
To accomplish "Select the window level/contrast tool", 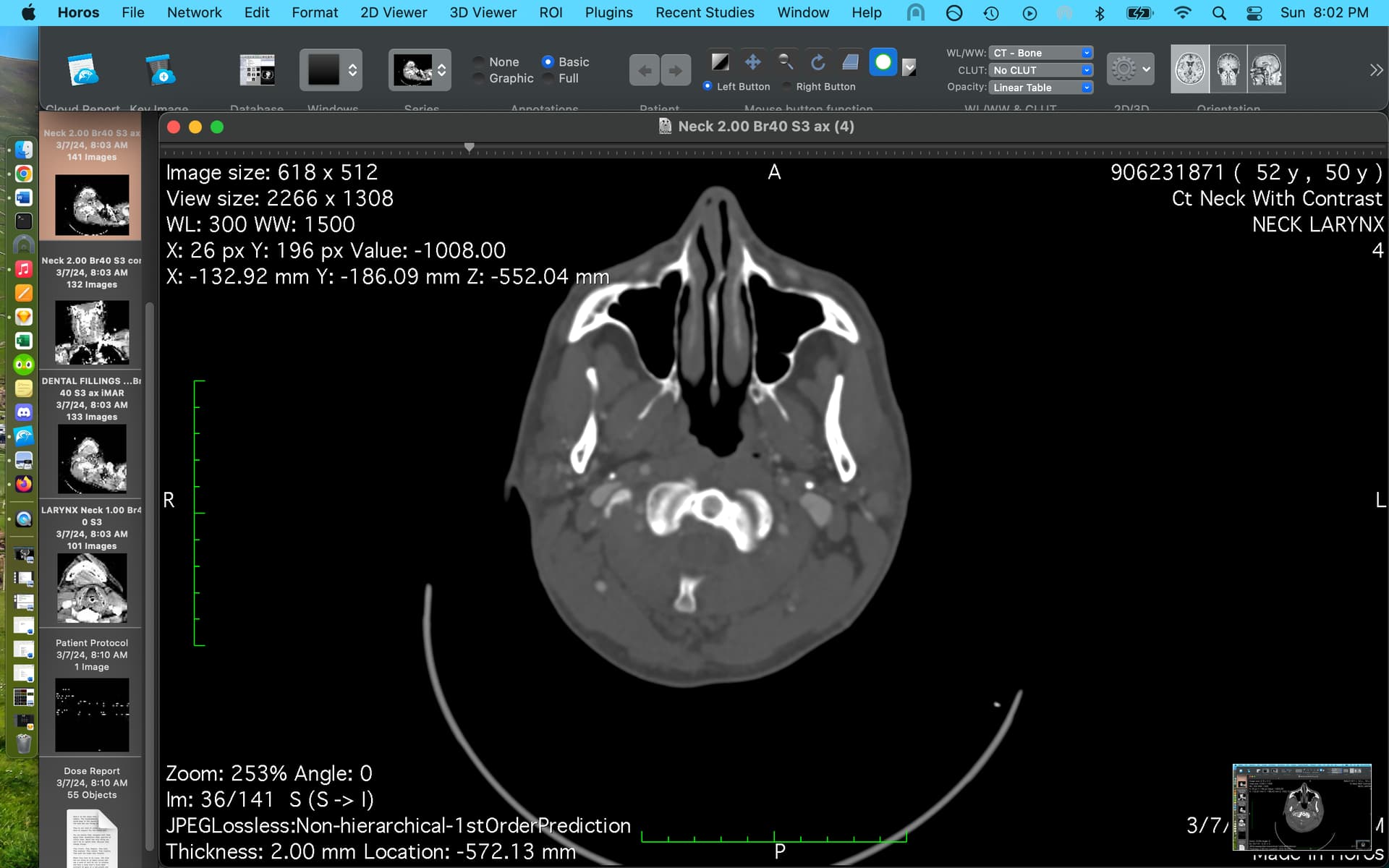I will [x=720, y=62].
